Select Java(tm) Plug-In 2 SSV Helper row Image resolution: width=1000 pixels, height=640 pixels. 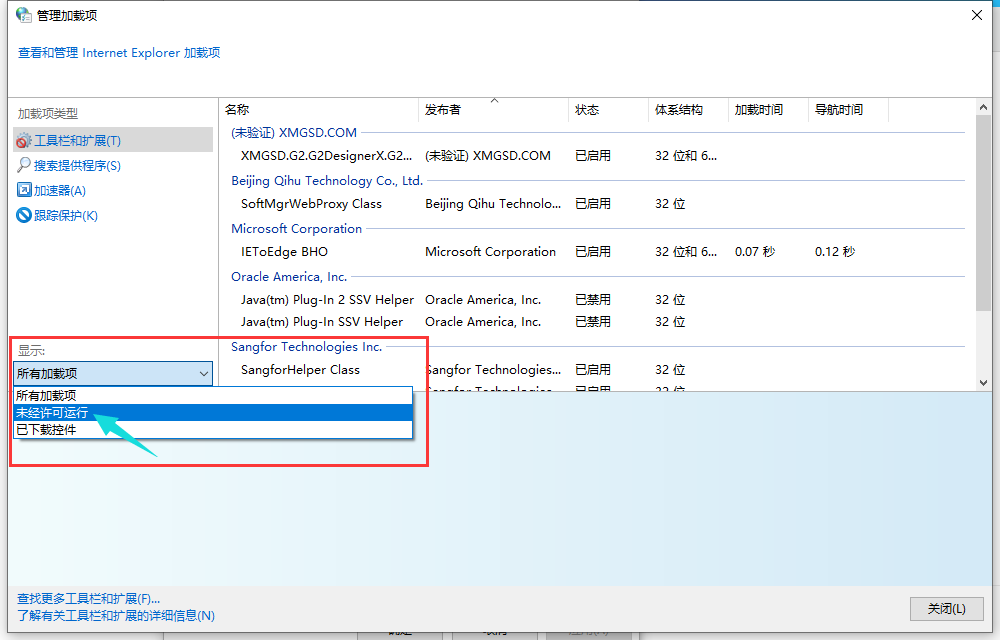pos(327,300)
